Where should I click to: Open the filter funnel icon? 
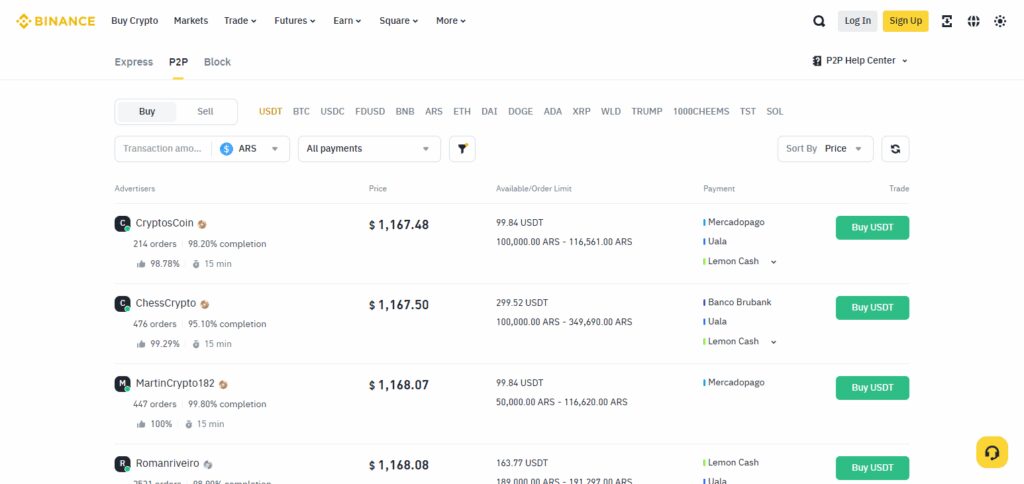(462, 149)
